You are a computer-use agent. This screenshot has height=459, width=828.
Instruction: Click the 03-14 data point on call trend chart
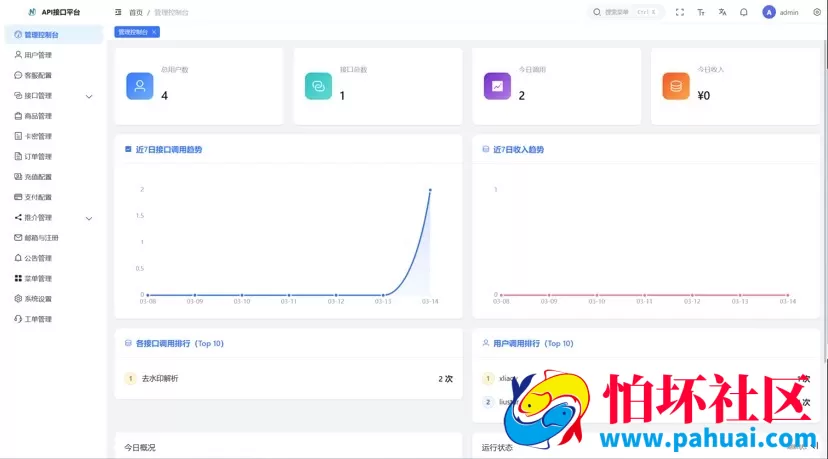point(430,189)
